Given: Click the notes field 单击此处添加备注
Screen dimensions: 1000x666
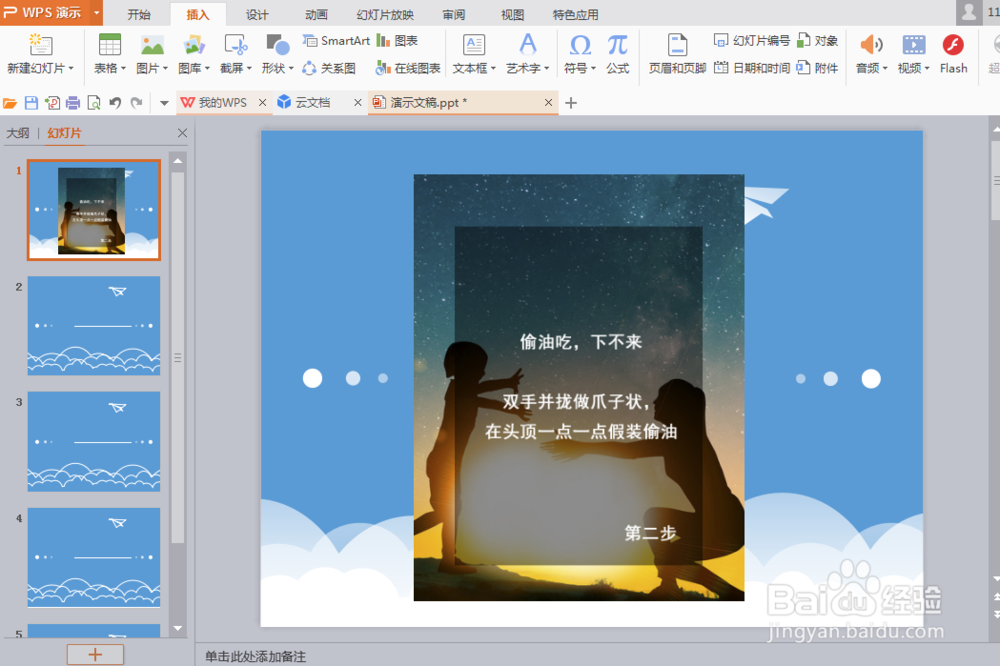Looking at the screenshot, I should tap(255, 656).
